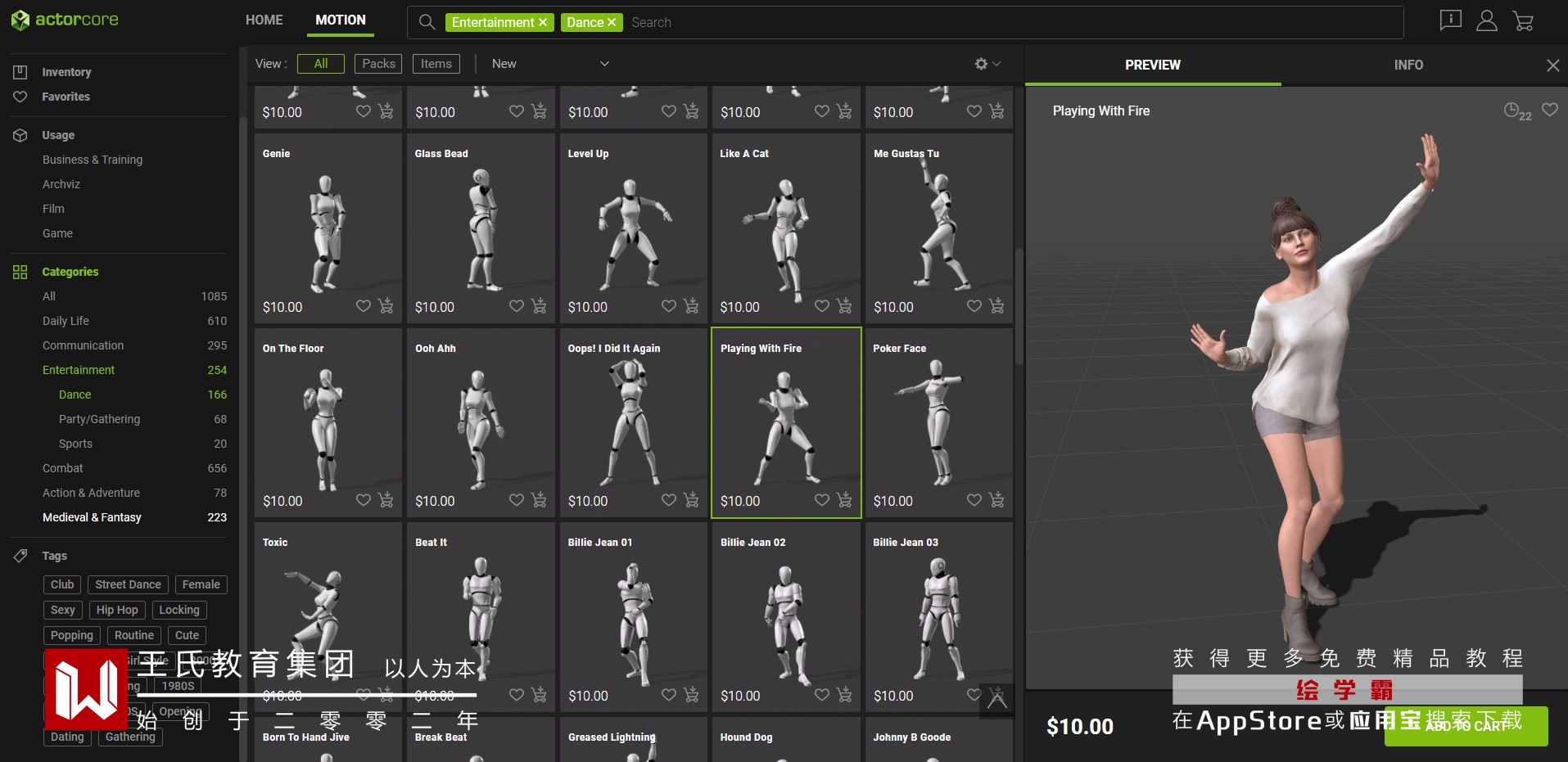Go to the HOME tab
Image resolution: width=1568 pixels, height=762 pixels.
[x=264, y=20]
